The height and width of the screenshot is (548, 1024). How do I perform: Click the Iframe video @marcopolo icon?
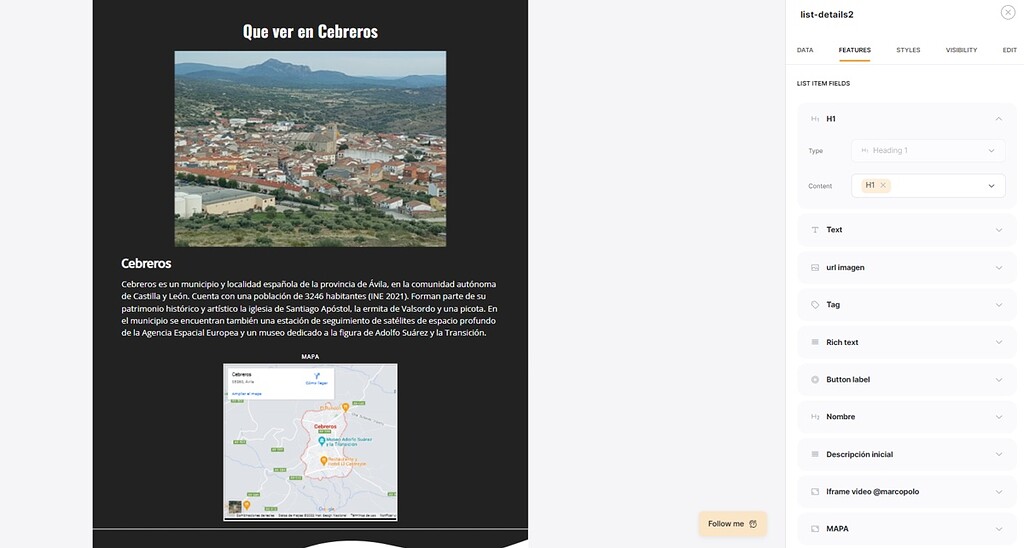pos(815,492)
